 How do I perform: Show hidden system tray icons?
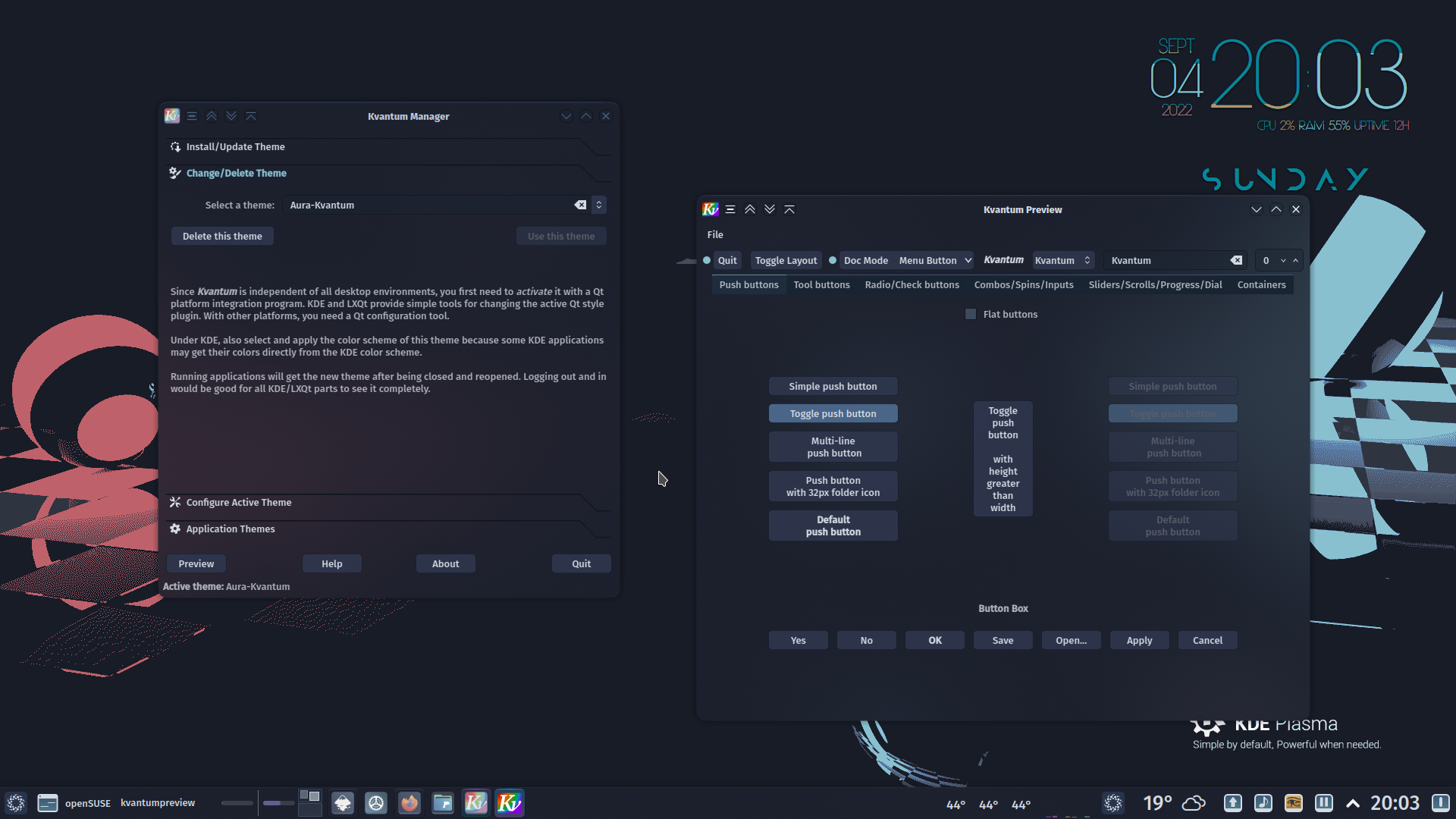pos(1353,803)
